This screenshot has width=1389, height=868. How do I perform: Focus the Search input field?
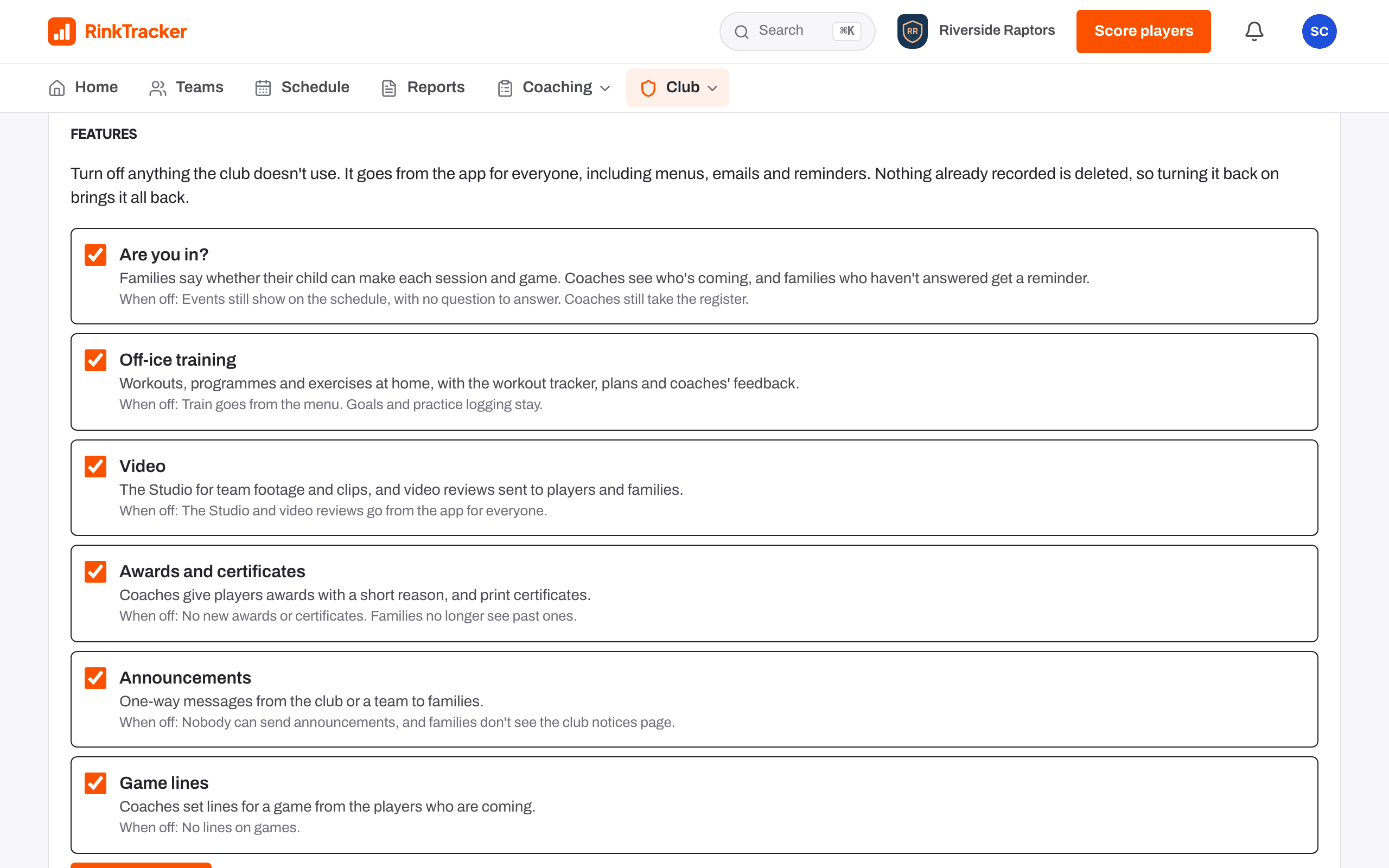797,31
